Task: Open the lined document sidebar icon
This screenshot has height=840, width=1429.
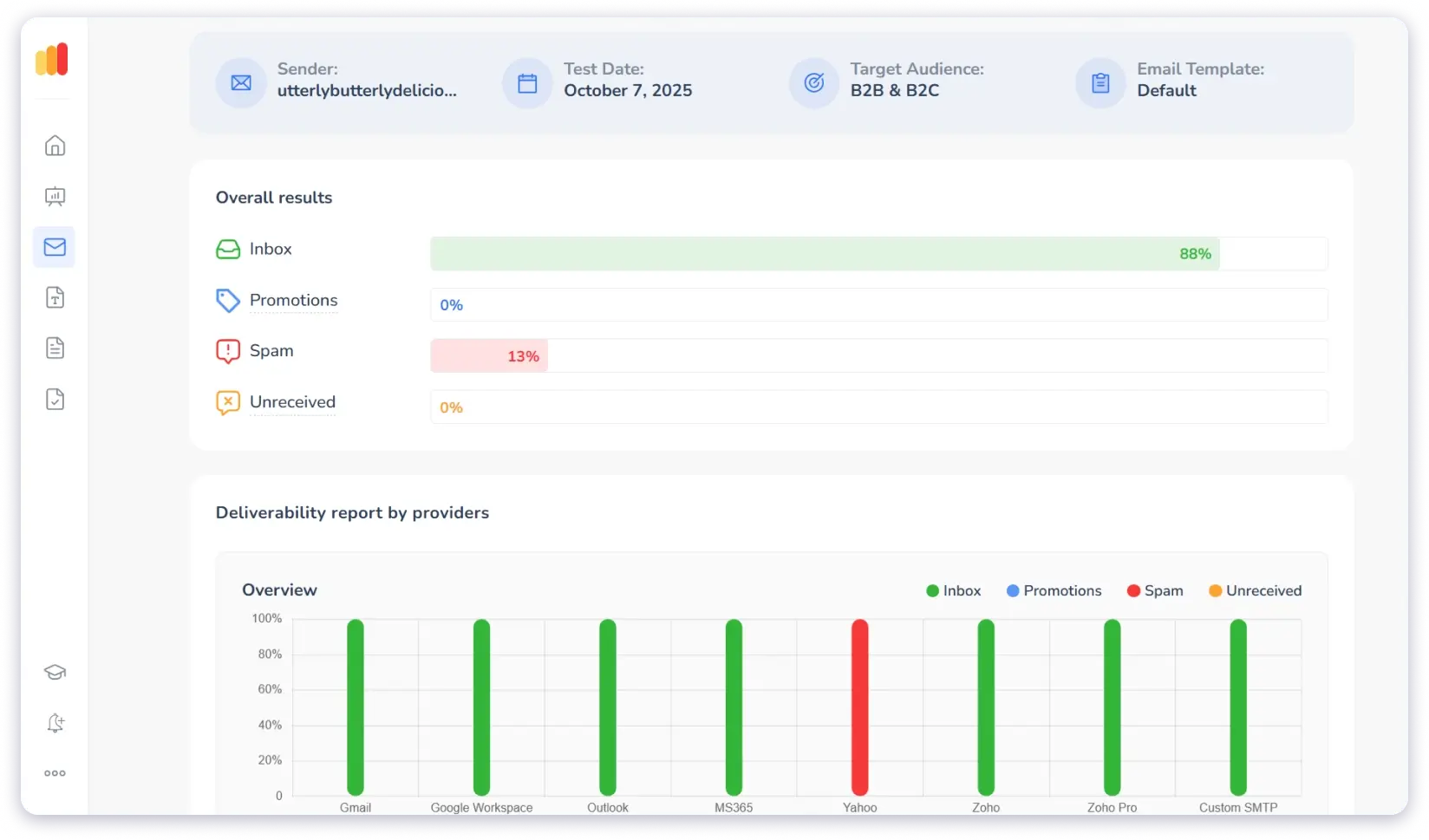Action: (55, 348)
